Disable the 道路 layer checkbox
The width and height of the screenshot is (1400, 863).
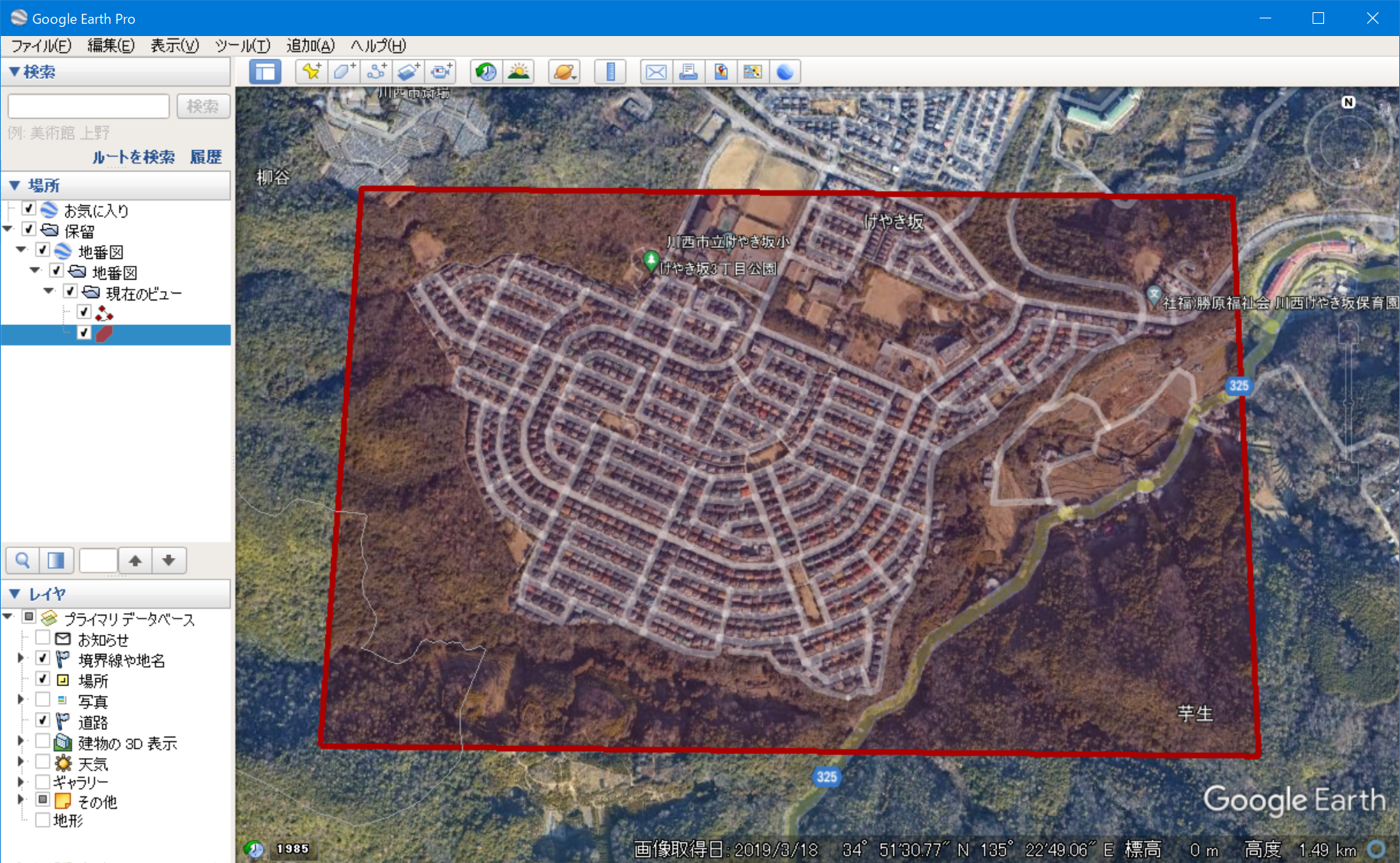click(x=43, y=720)
